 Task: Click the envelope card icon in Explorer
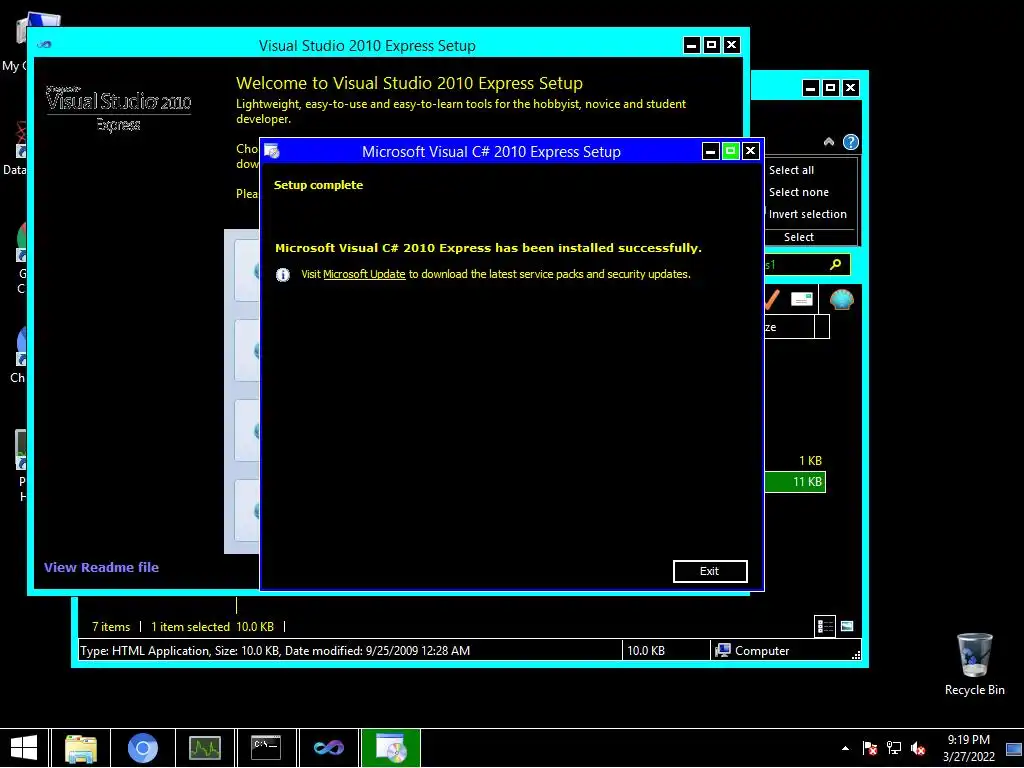point(801,299)
